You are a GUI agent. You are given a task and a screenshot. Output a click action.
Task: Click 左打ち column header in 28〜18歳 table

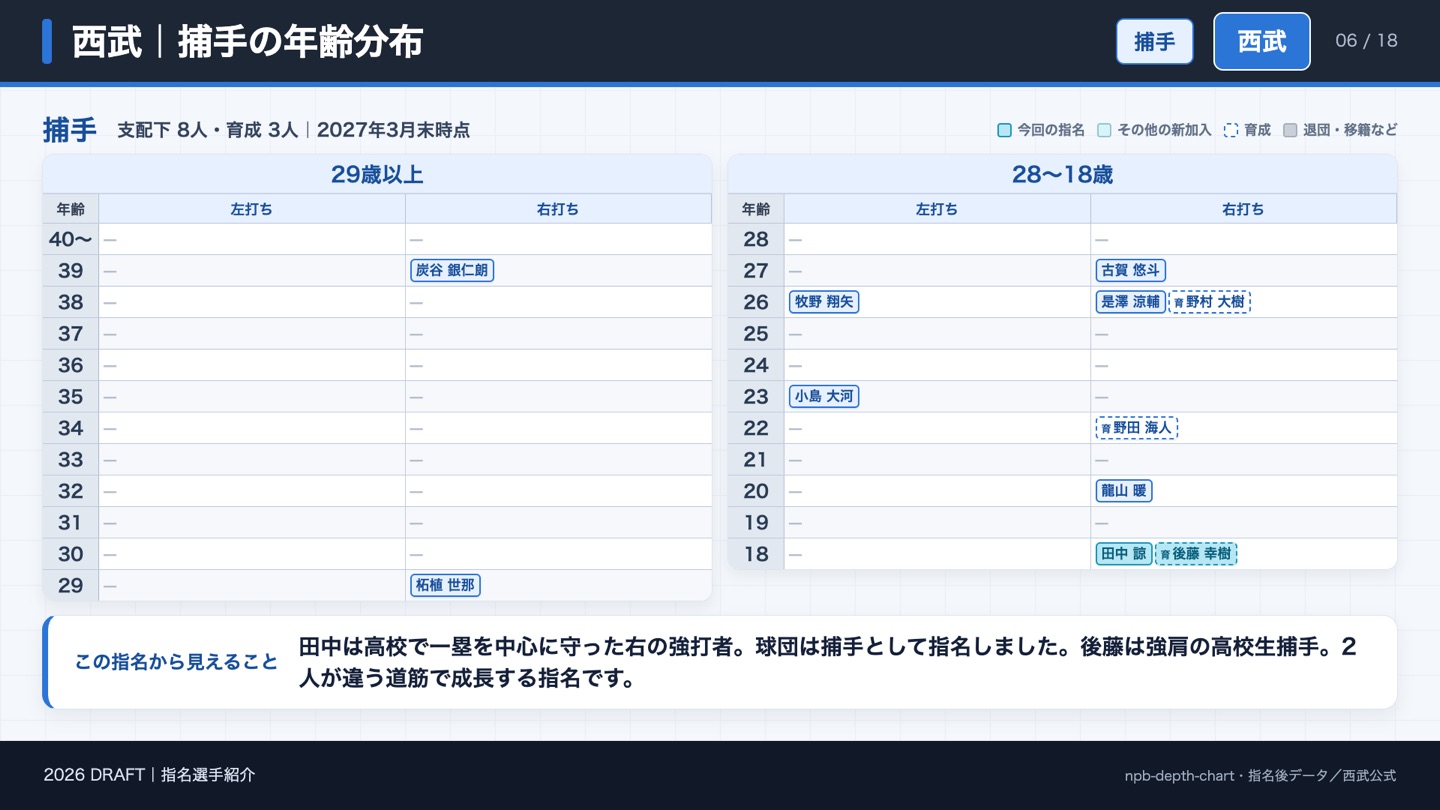click(937, 209)
